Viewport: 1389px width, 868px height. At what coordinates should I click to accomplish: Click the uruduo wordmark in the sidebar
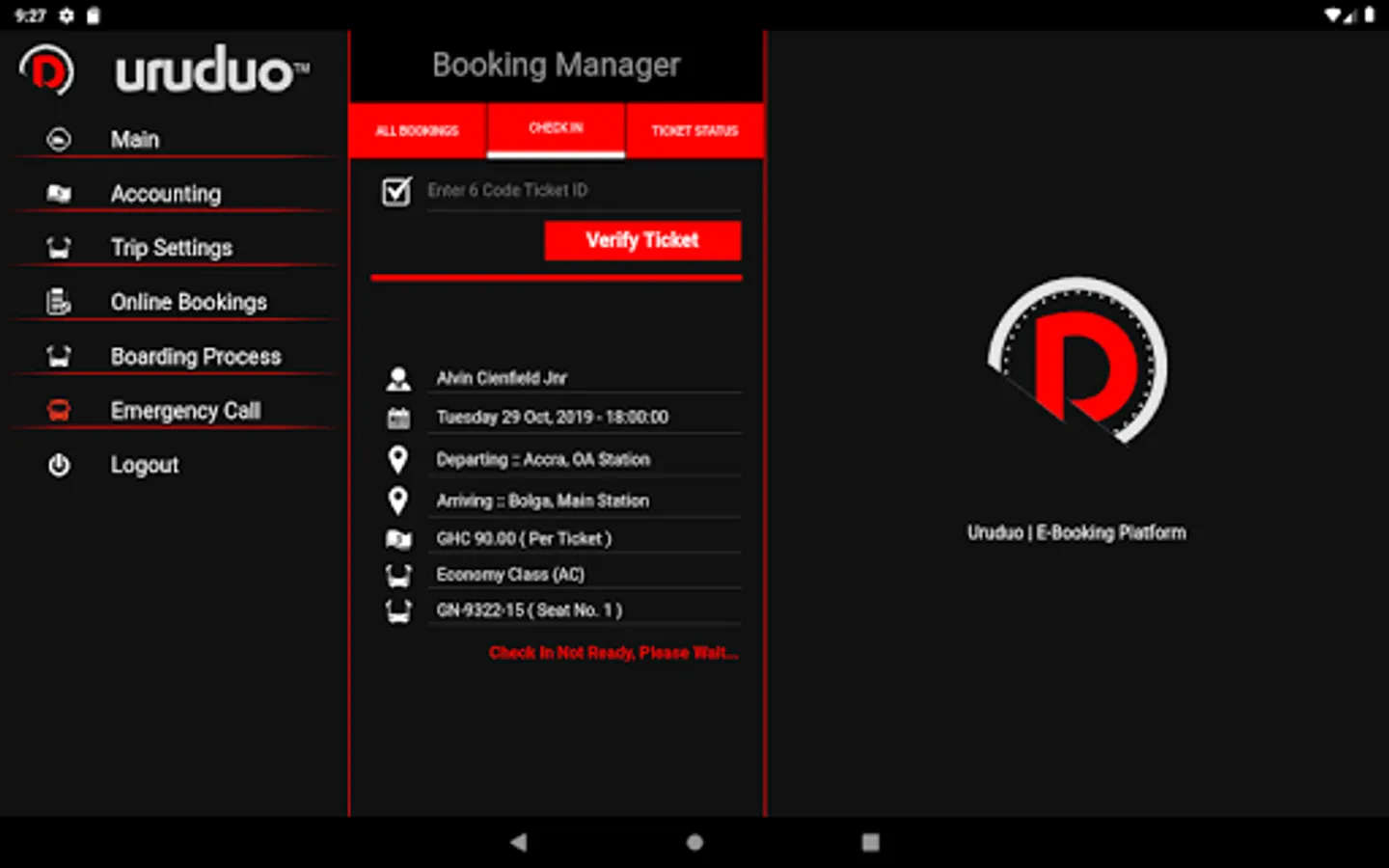(212, 70)
